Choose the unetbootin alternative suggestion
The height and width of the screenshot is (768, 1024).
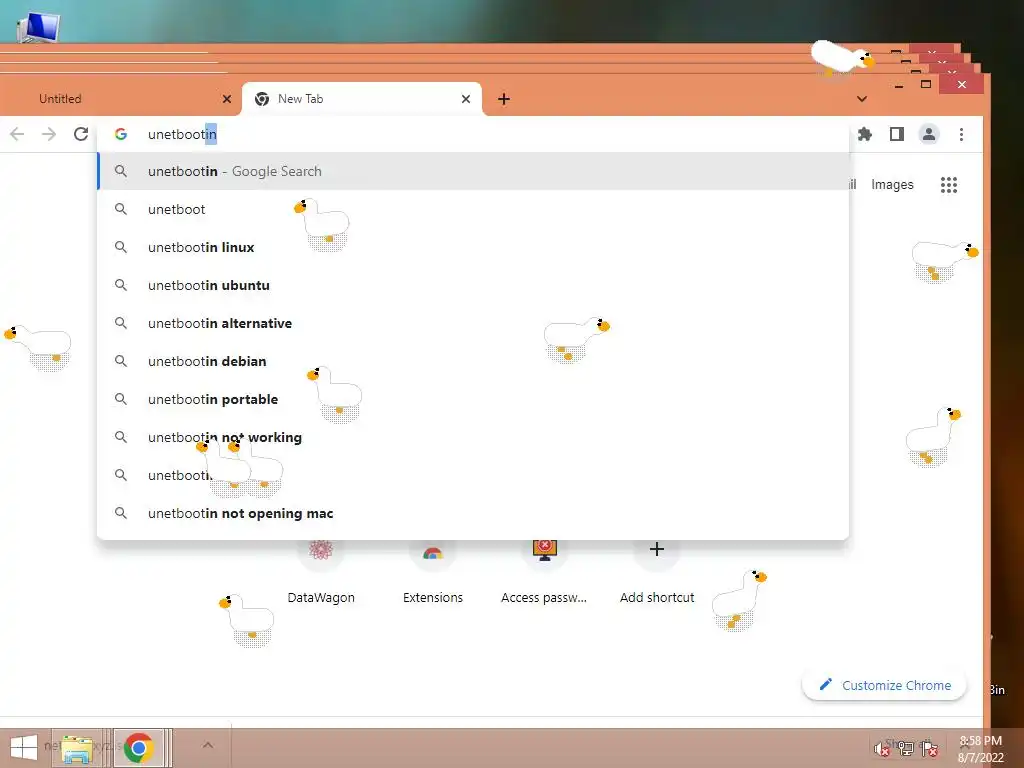click(x=473, y=323)
